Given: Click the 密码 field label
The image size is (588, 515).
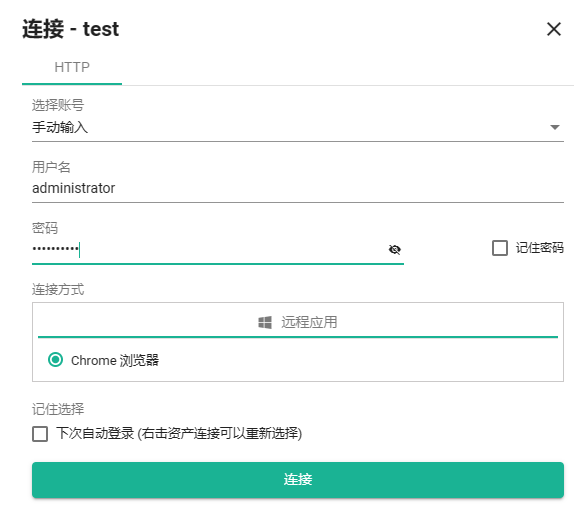Looking at the screenshot, I should tap(45, 228).
